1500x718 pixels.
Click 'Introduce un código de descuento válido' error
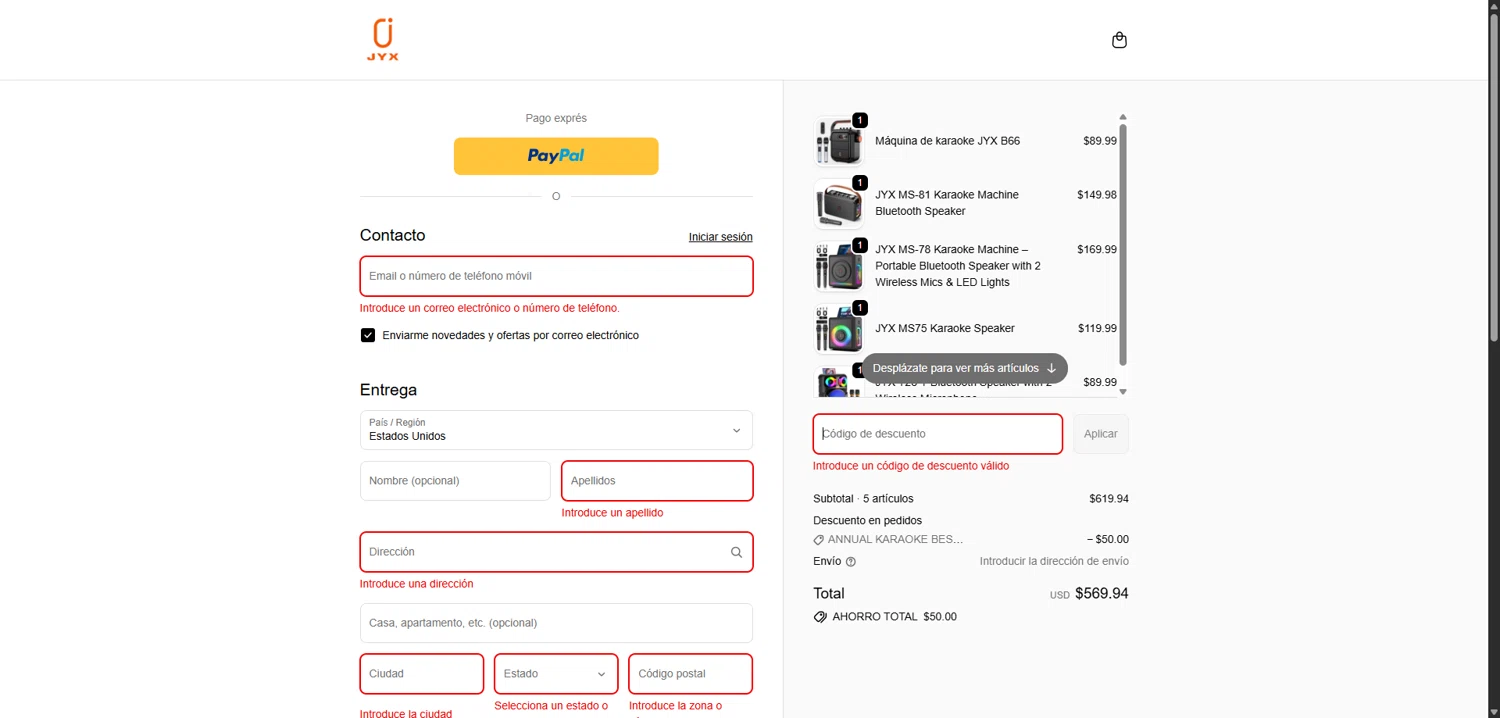[x=911, y=466]
